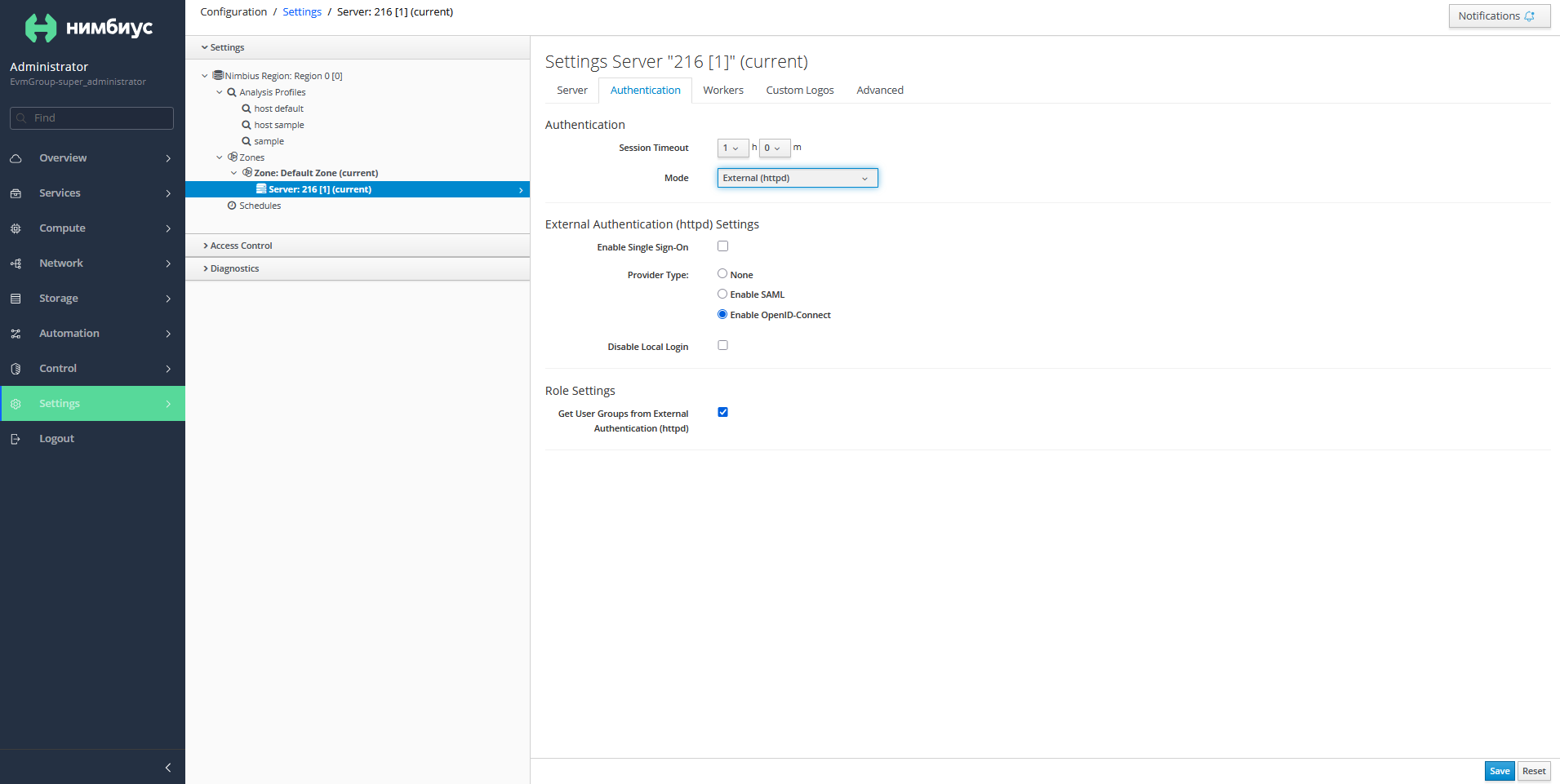Click the sample profile magnifier icon
The height and width of the screenshot is (784, 1560).
click(x=247, y=141)
